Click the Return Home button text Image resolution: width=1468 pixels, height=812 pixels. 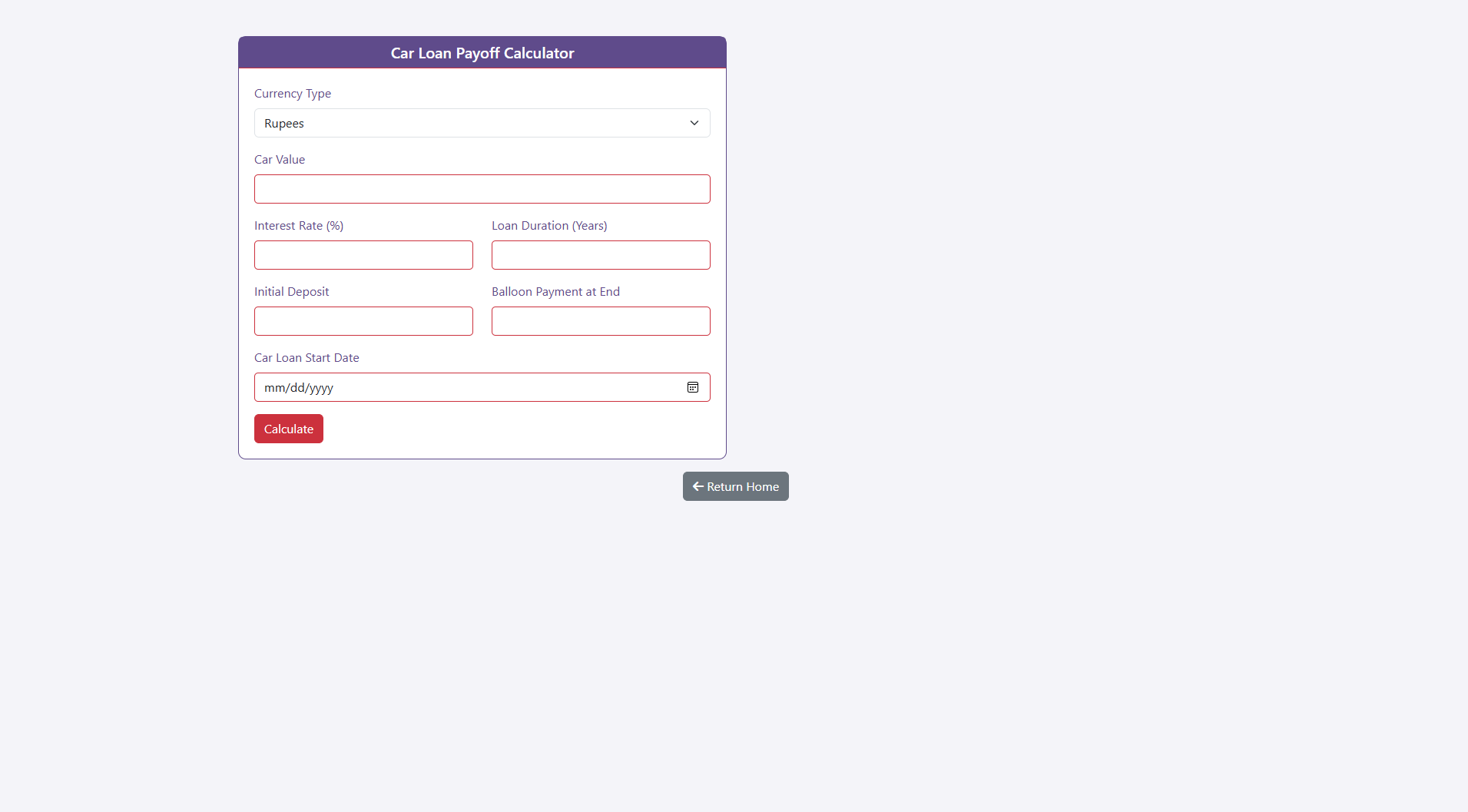(742, 486)
